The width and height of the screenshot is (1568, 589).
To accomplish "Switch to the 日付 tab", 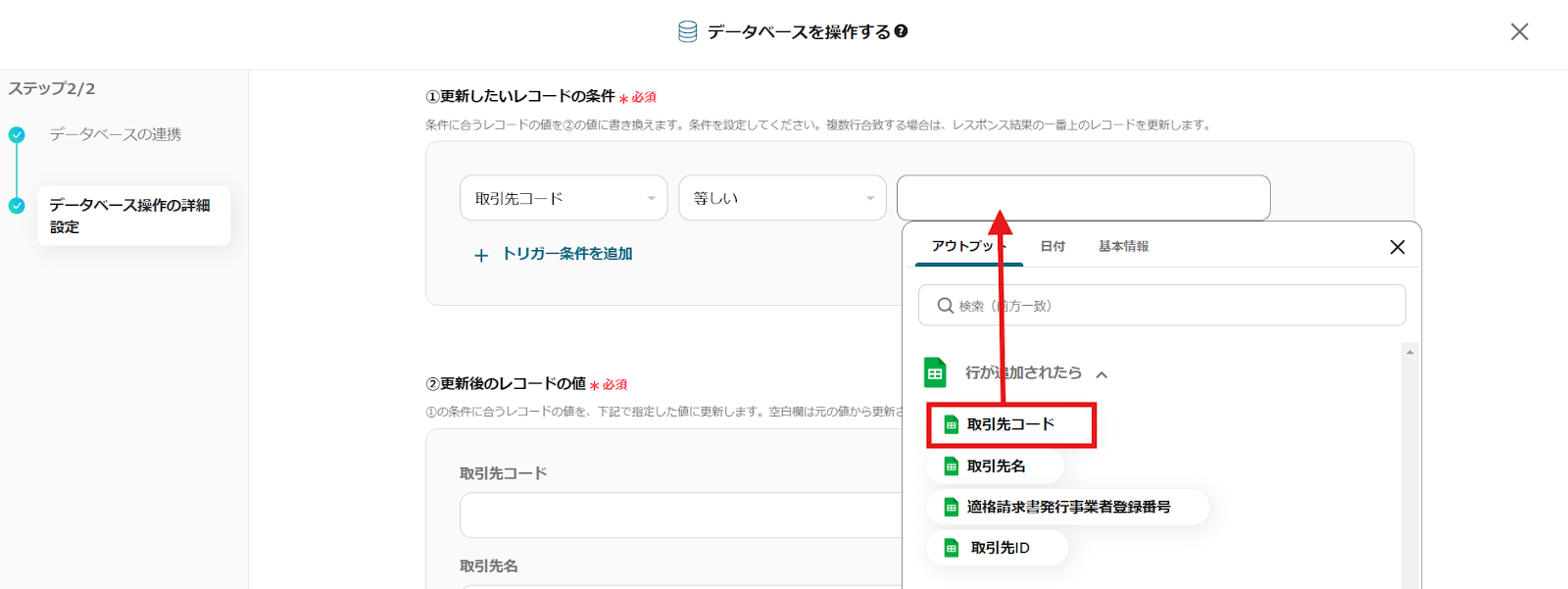I will (1053, 246).
